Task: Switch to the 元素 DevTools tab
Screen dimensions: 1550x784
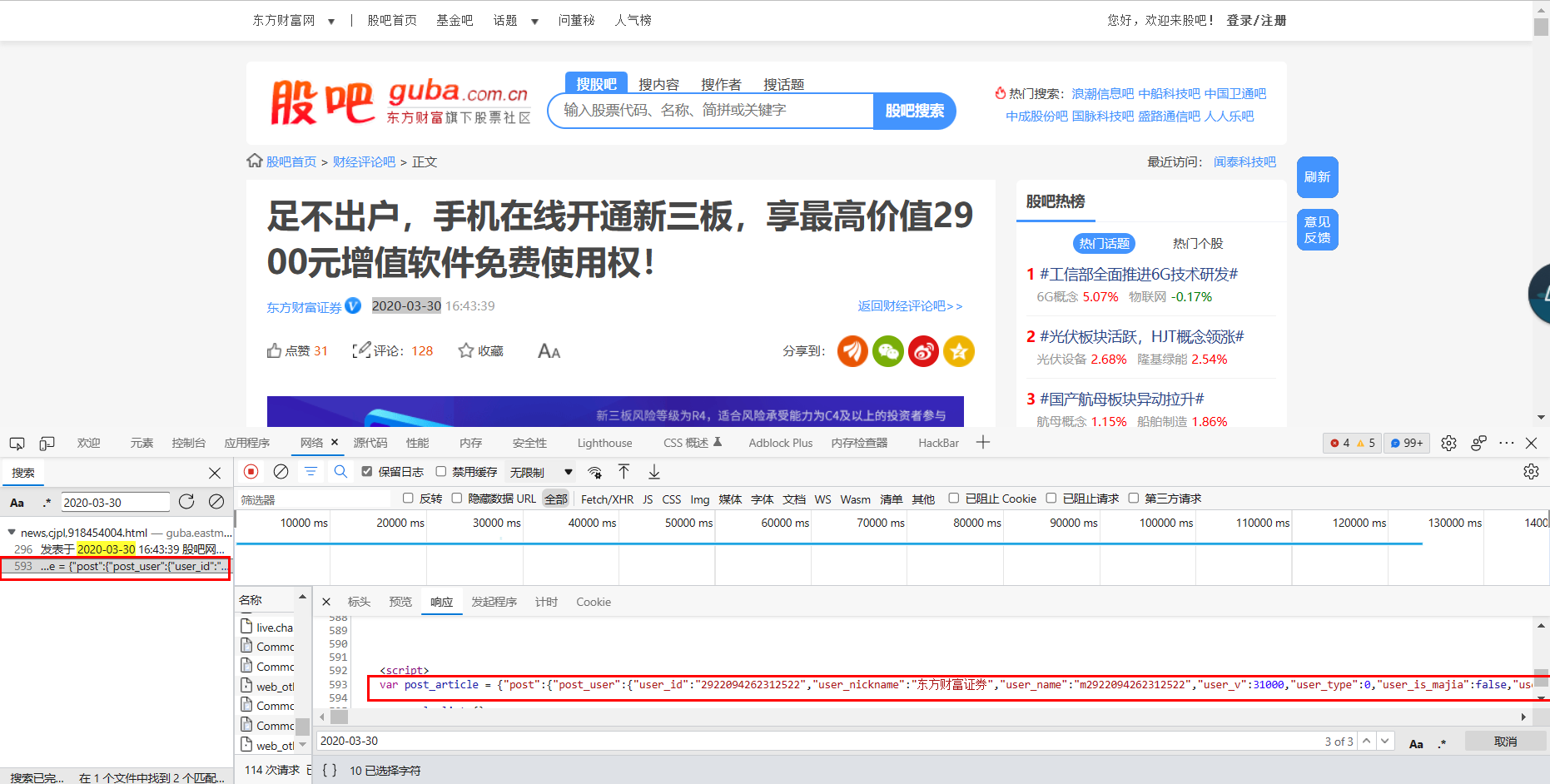Action: [x=142, y=443]
